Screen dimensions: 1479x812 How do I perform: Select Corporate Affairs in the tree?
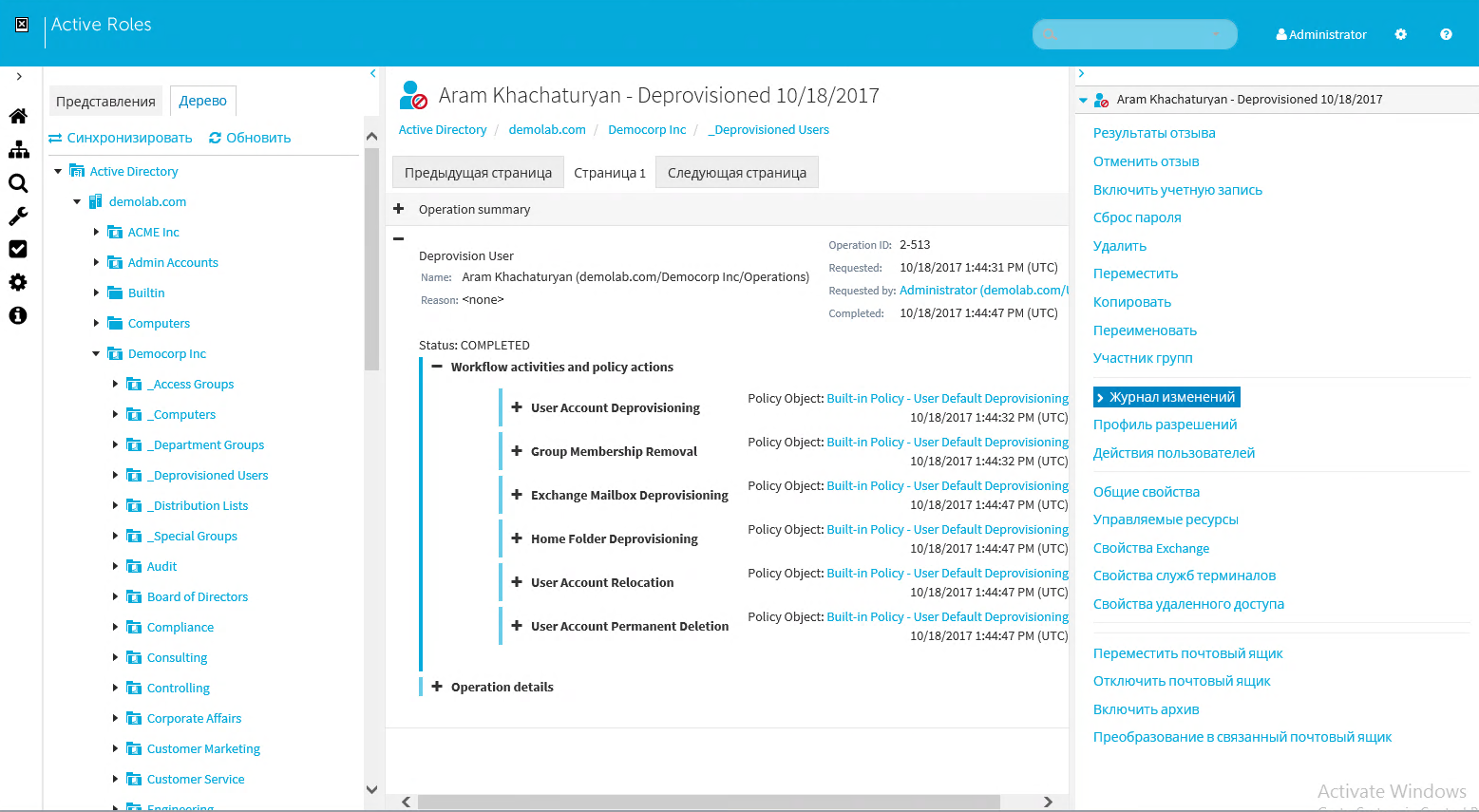click(x=194, y=718)
